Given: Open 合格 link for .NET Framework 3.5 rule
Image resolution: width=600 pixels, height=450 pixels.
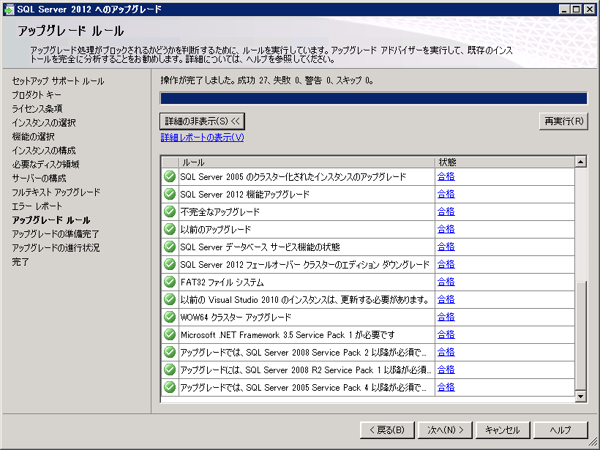Looking at the screenshot, I should [446, 335].
